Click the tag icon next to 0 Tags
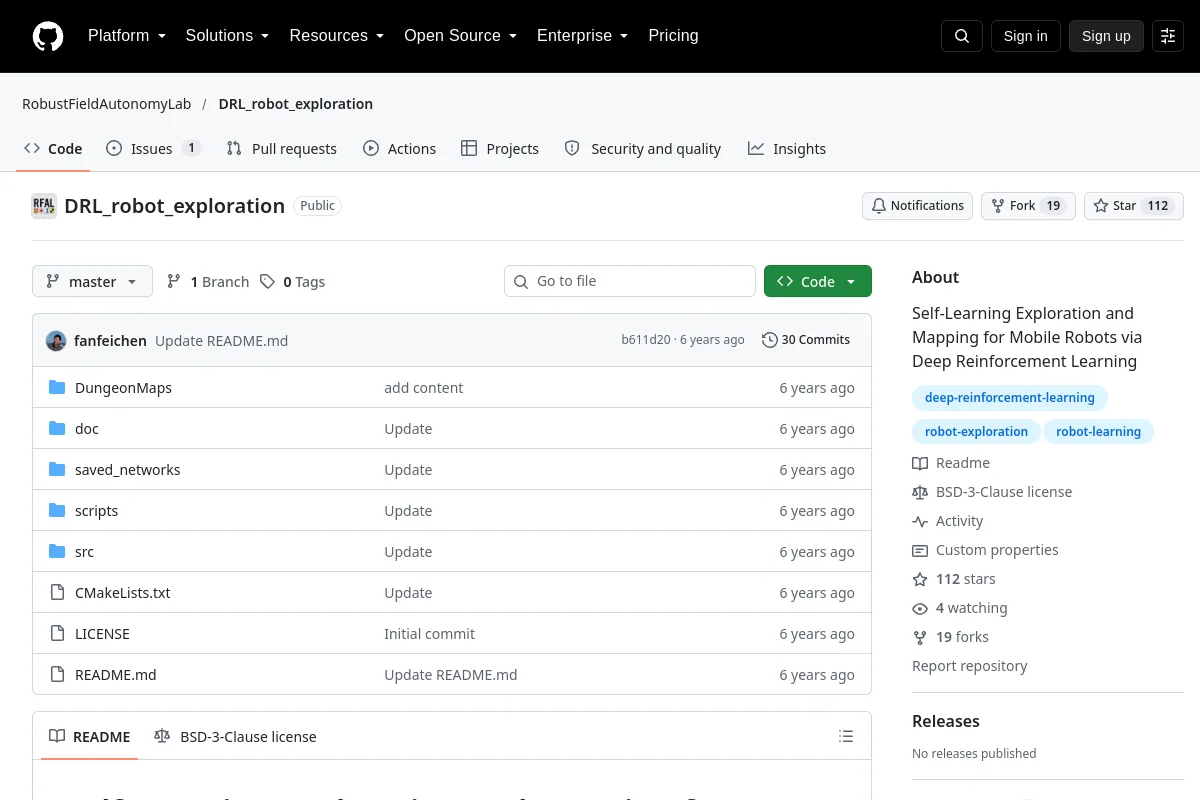 pos(267,282)
